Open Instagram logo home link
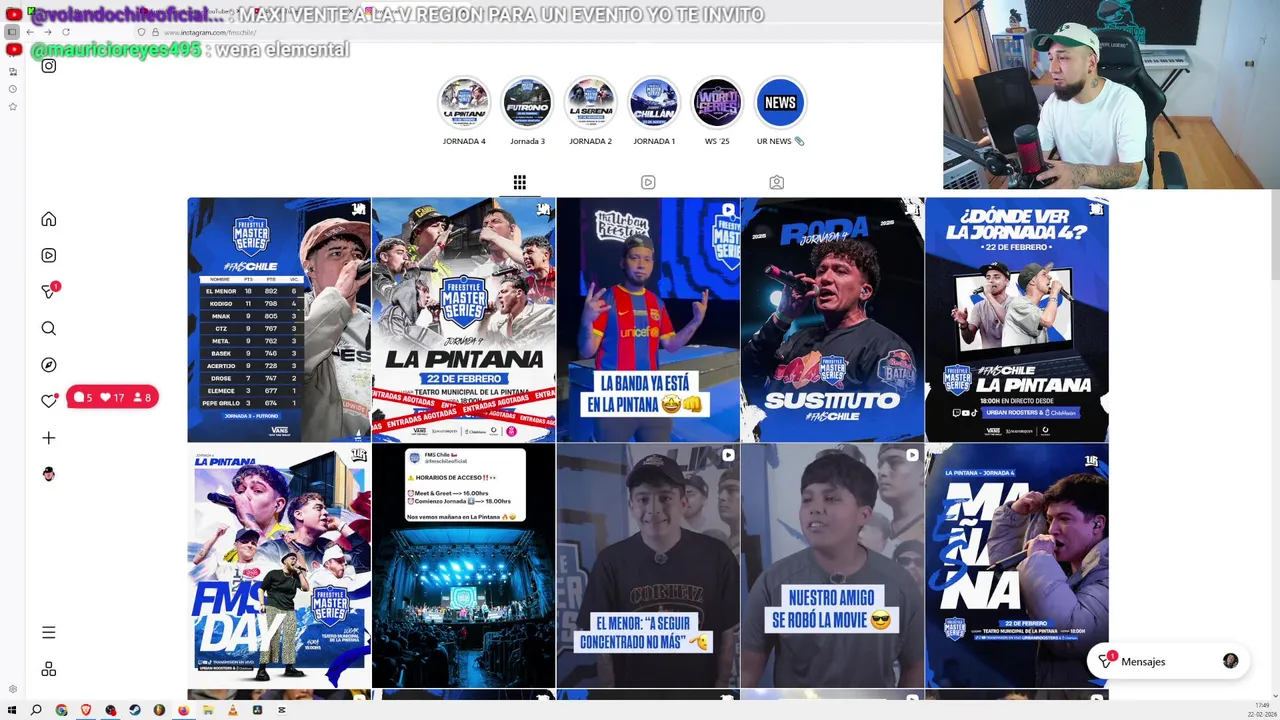 pyautogui.click(x=48, y=66)
